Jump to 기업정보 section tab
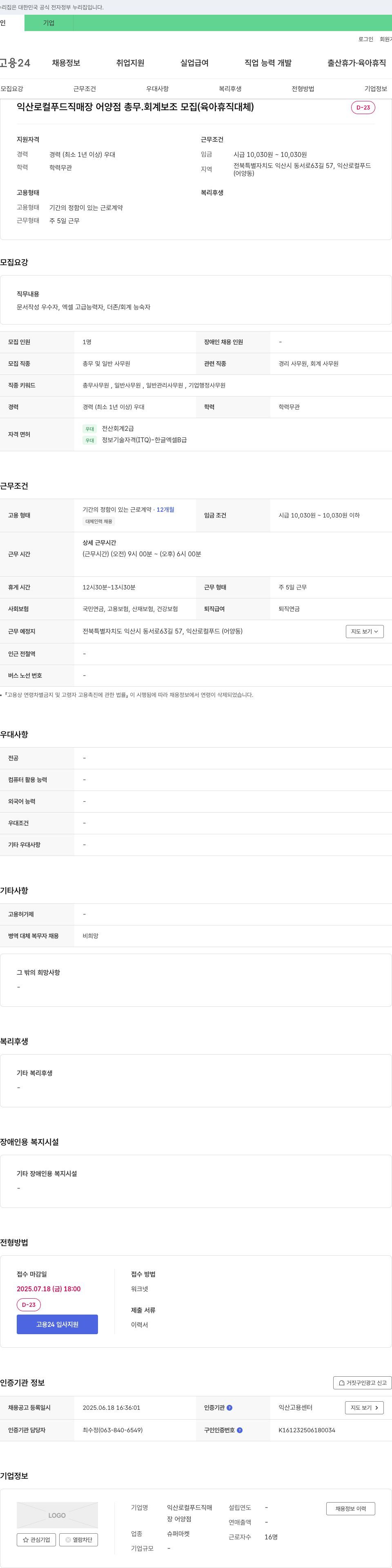The image size is (392, 1568). pos(376,89)
